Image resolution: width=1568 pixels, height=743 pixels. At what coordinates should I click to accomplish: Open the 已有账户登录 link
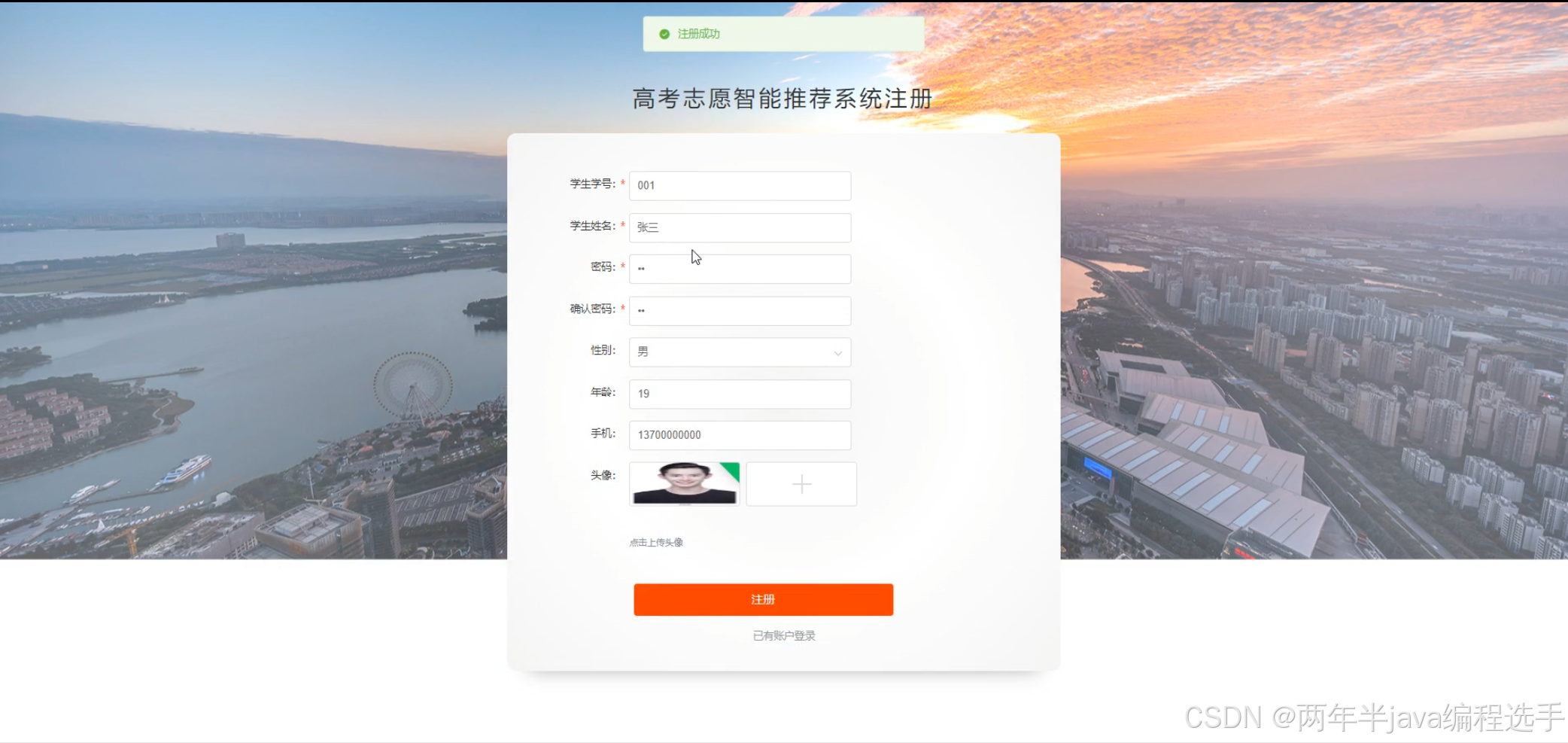784,636
